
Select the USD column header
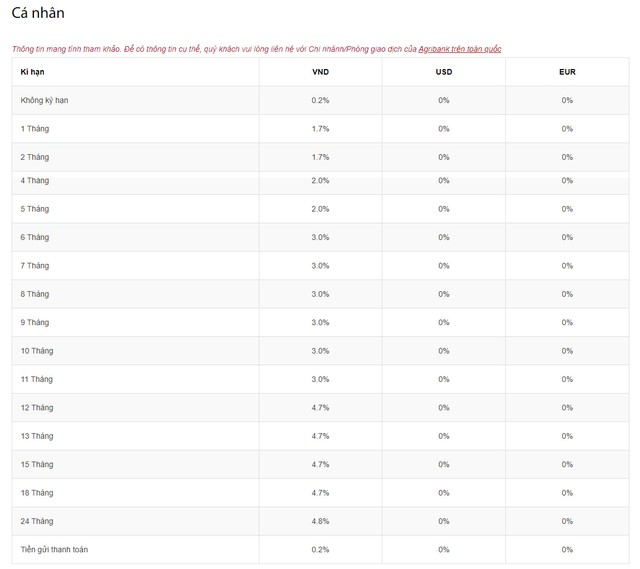(x=444, y=72)
